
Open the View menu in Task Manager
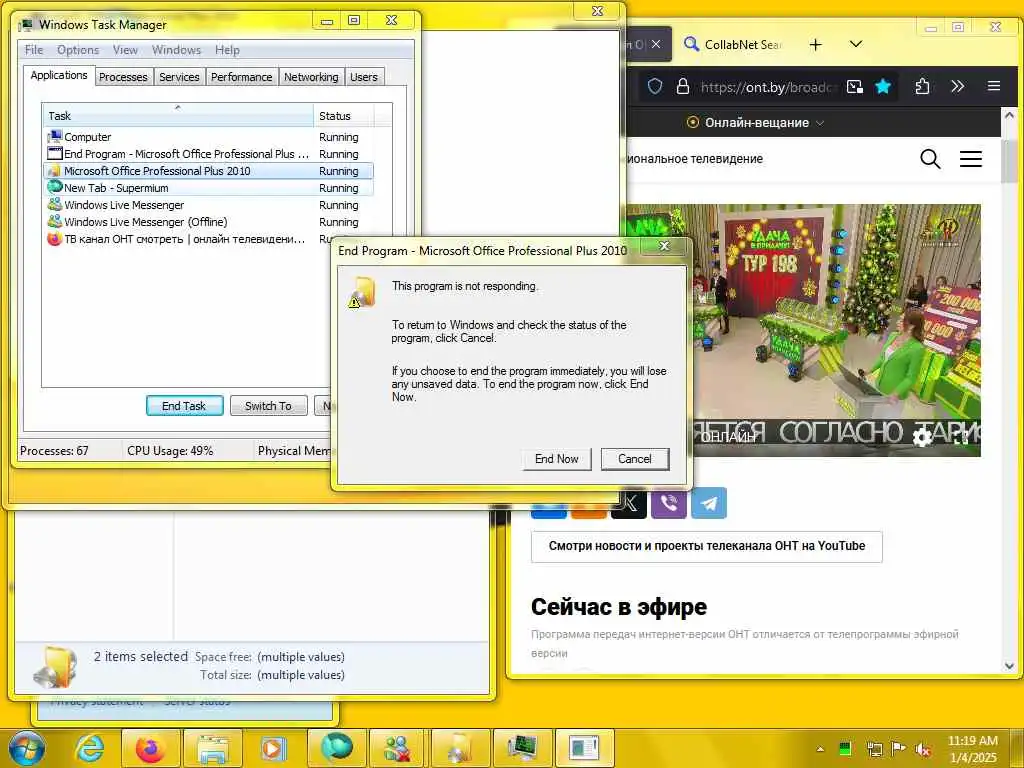125,50
